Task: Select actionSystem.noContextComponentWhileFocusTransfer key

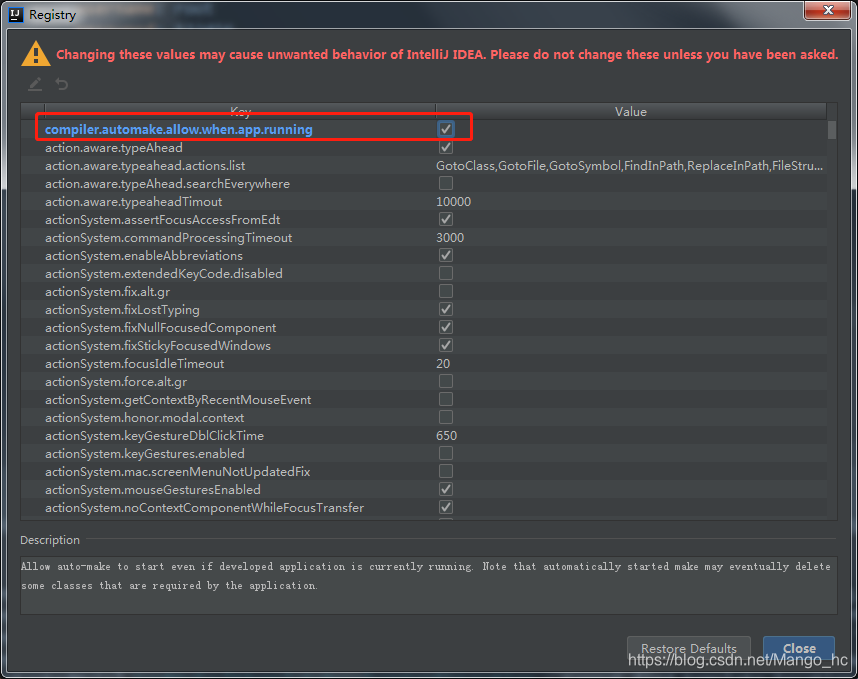Action: 204,508
